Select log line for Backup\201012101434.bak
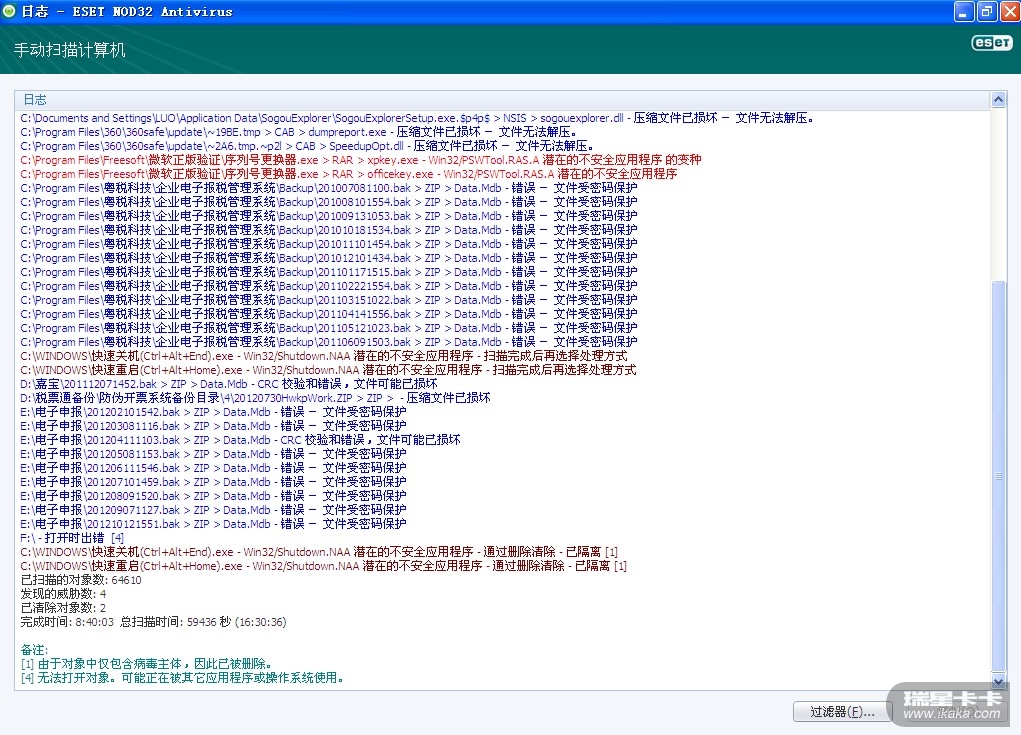Screen dimensions: 1021x735 click(x=329, y=258)
